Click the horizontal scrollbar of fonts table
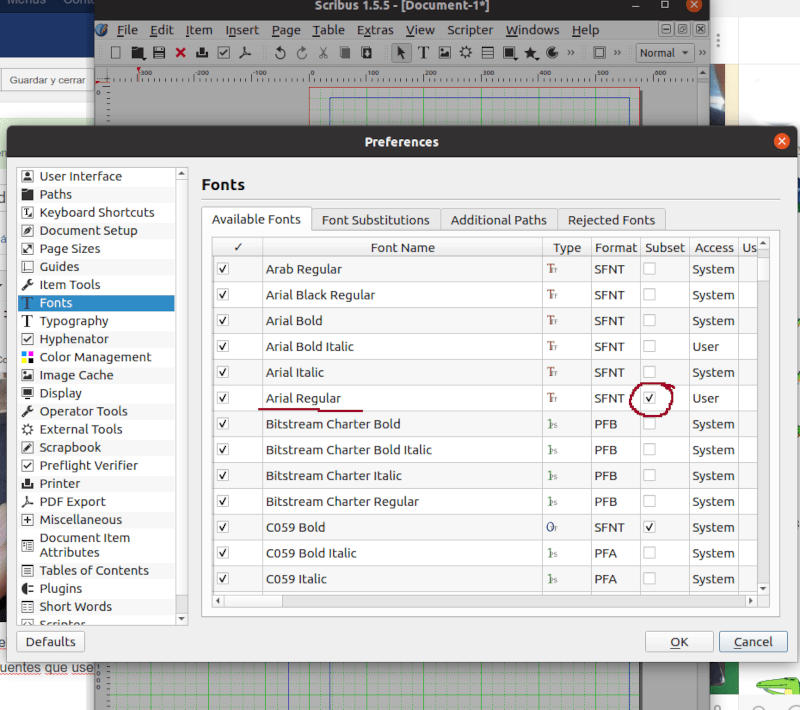The height and width of the screenshot is (710, 800). click(x=484, y=601)
